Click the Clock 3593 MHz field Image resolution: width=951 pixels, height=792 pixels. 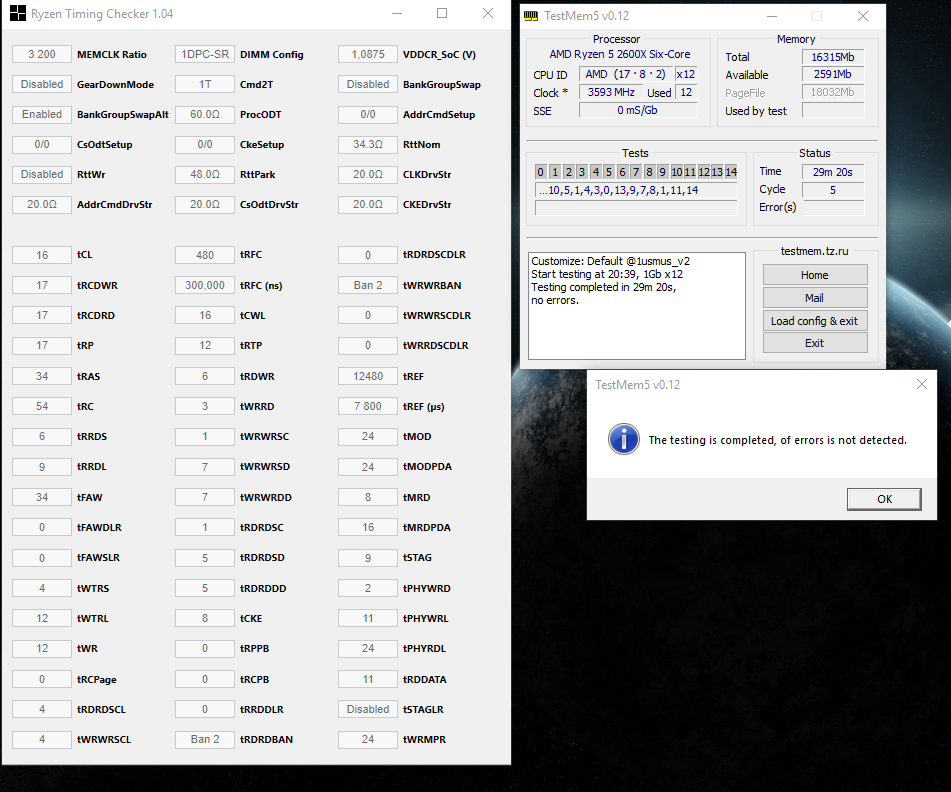tap(611, 92)
